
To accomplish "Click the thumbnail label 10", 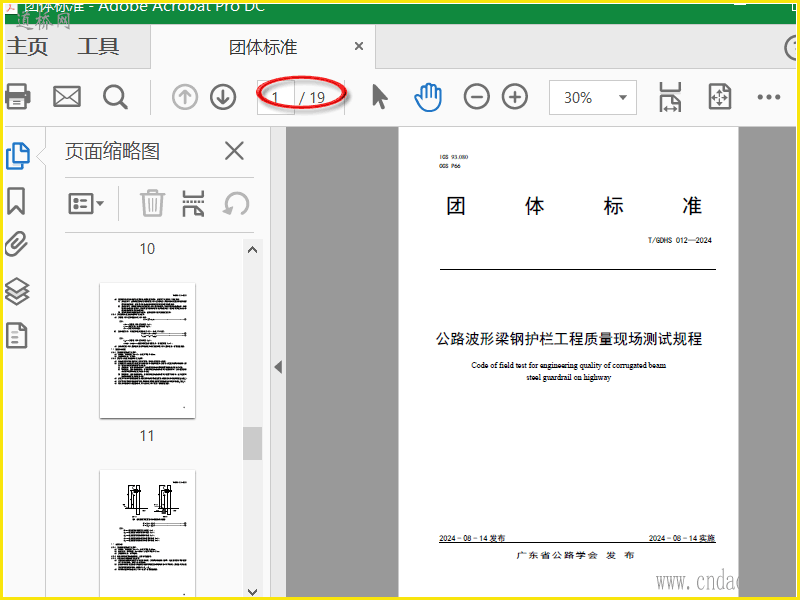I will tap(147, 249).
